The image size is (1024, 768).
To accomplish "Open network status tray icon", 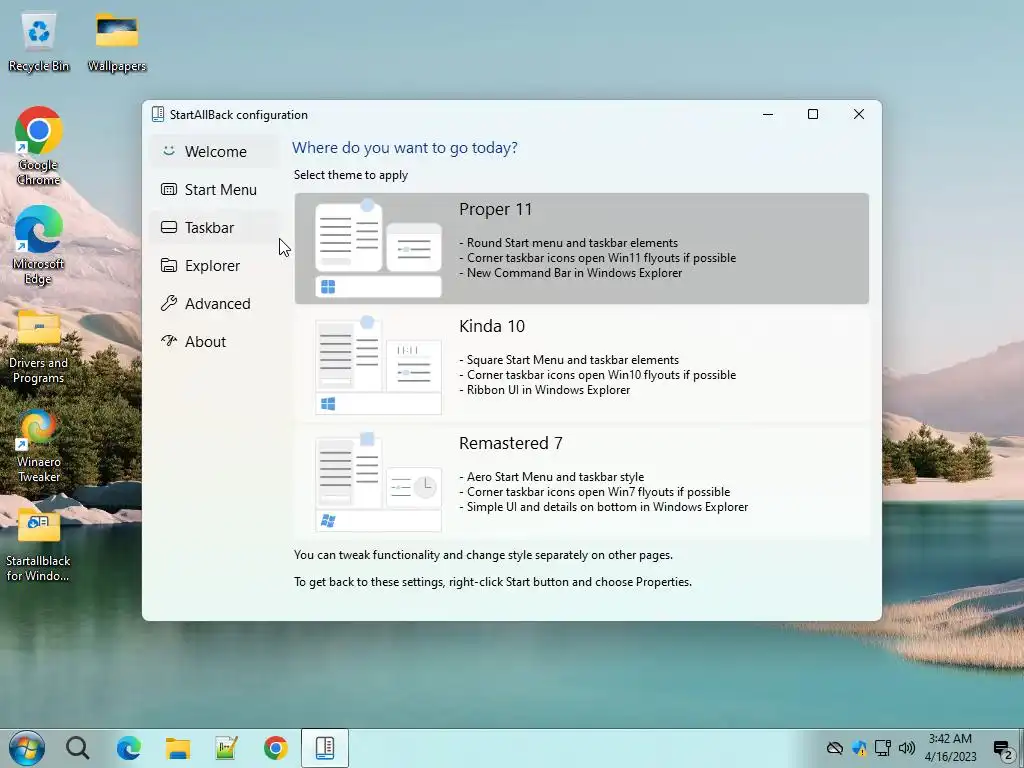I will pyautogui.click(x=883, y=748).
